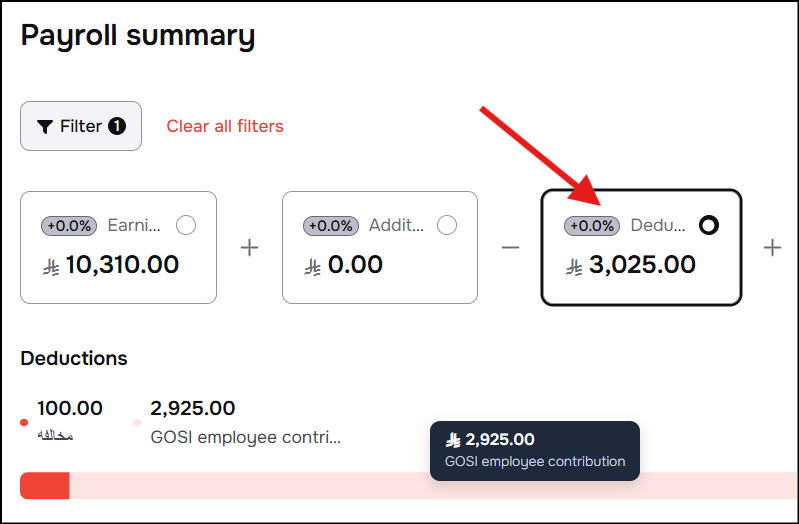Select the Additions radio button
Viewport: 799px width, 524px height.
447,225
